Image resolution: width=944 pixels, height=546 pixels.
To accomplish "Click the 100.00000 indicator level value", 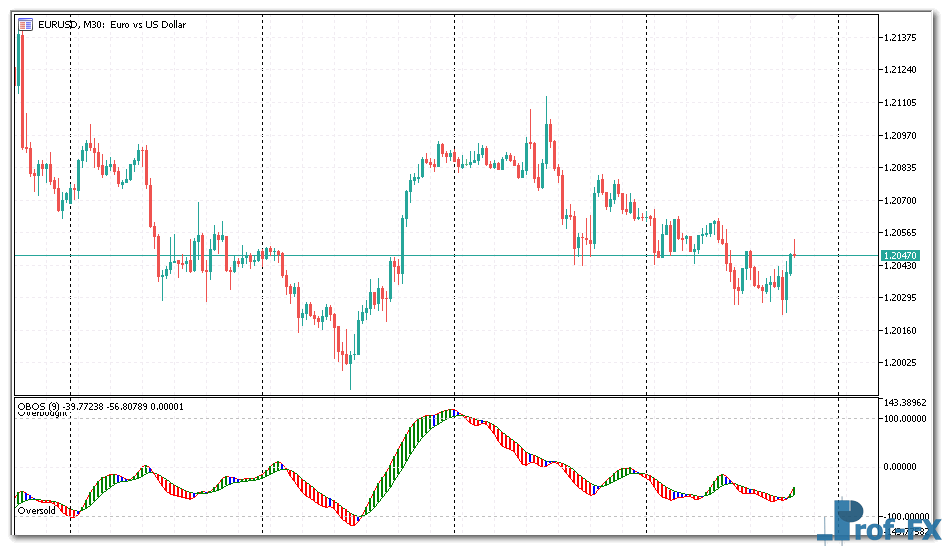I will tap(904, 418).
